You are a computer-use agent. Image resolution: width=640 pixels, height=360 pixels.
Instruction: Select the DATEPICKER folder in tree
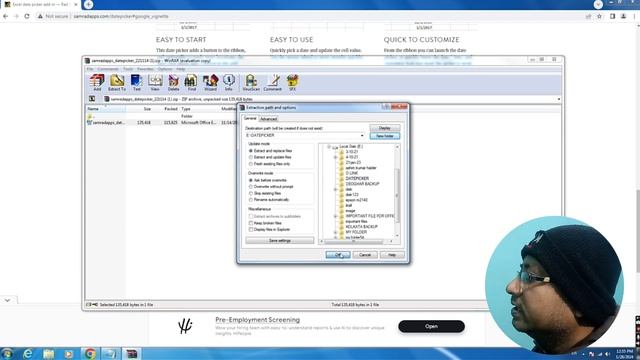pos(357,178)
